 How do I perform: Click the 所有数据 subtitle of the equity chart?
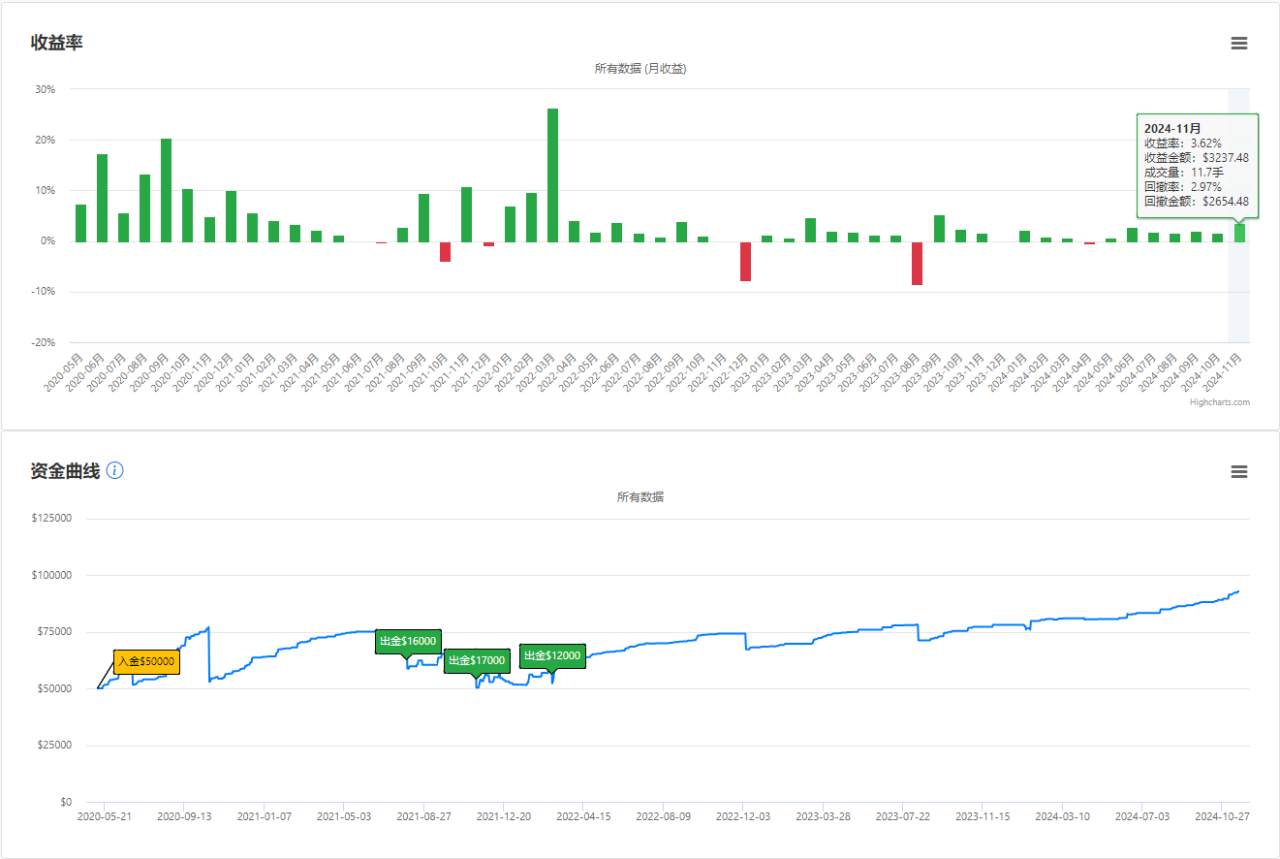640,497
